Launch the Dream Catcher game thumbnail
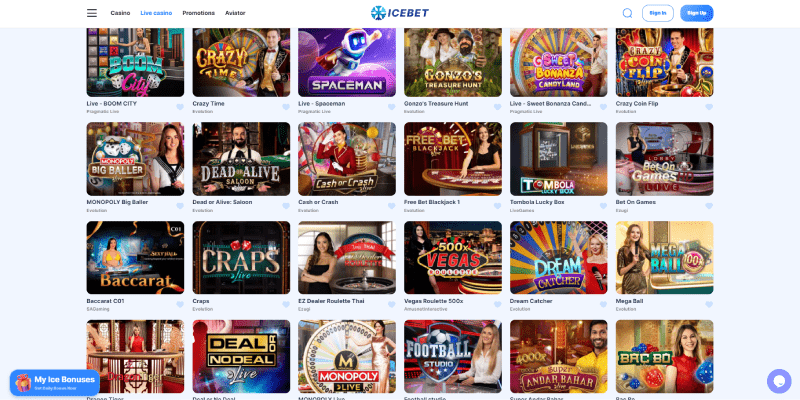 (559, 258)
